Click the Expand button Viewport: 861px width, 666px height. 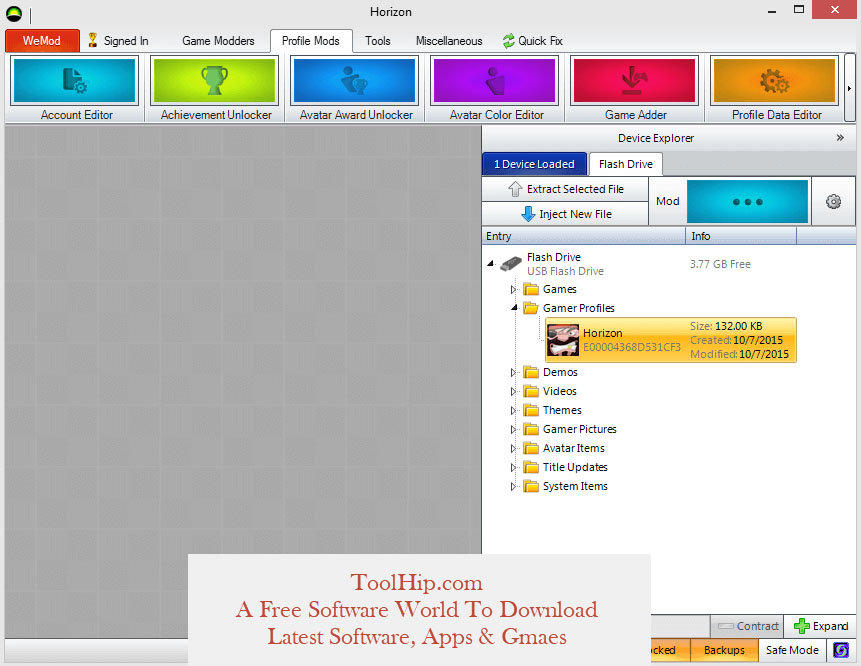(820, 626)
